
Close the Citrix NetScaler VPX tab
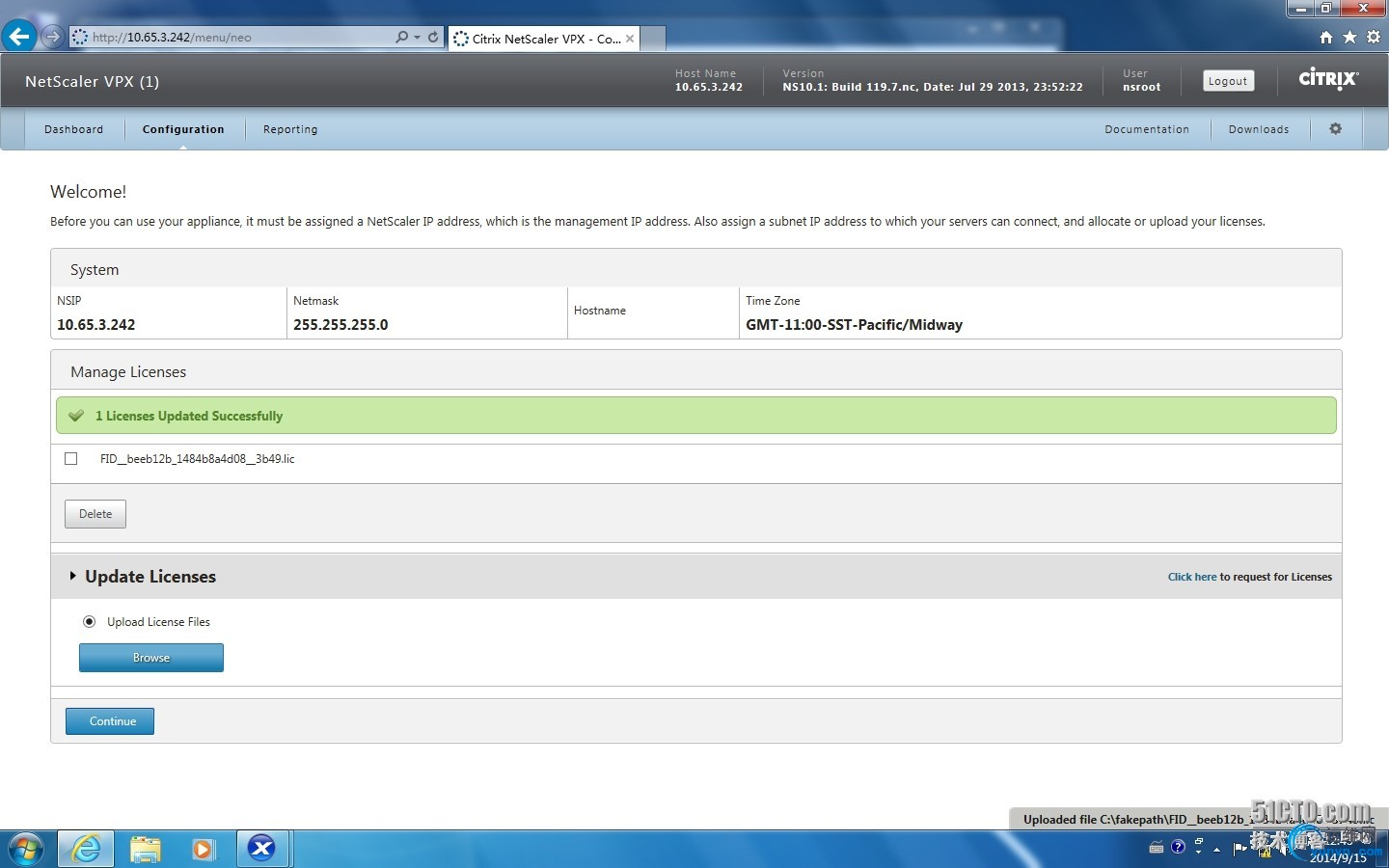pos(630,39)
